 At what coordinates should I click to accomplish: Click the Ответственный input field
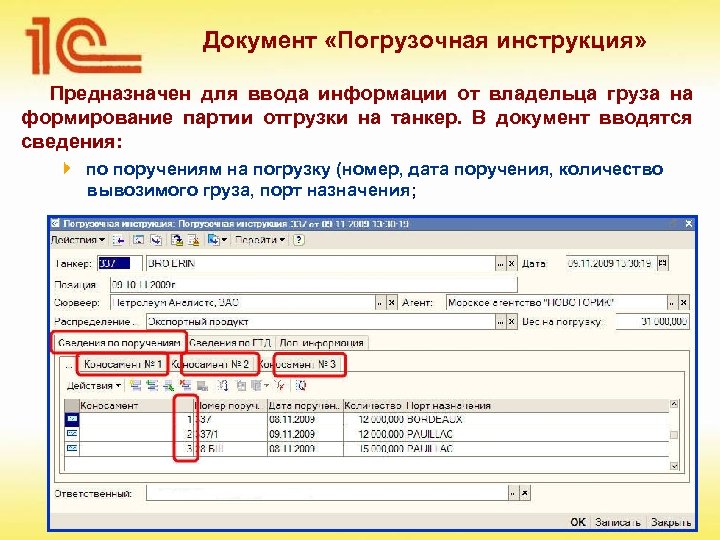327,493
